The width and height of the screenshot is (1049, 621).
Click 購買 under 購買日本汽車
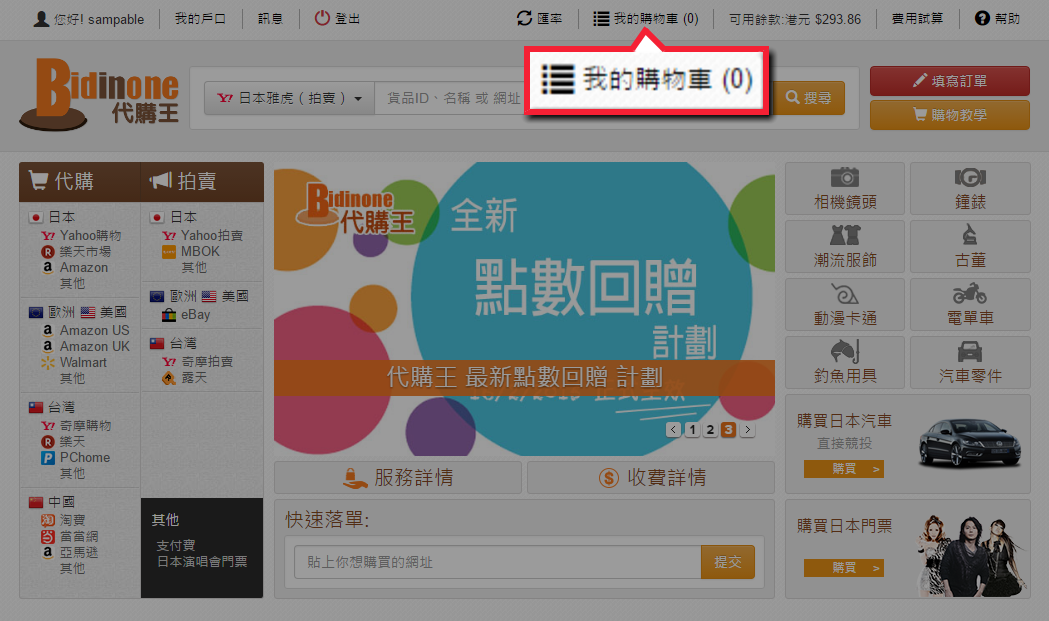[x=844, y=469]
